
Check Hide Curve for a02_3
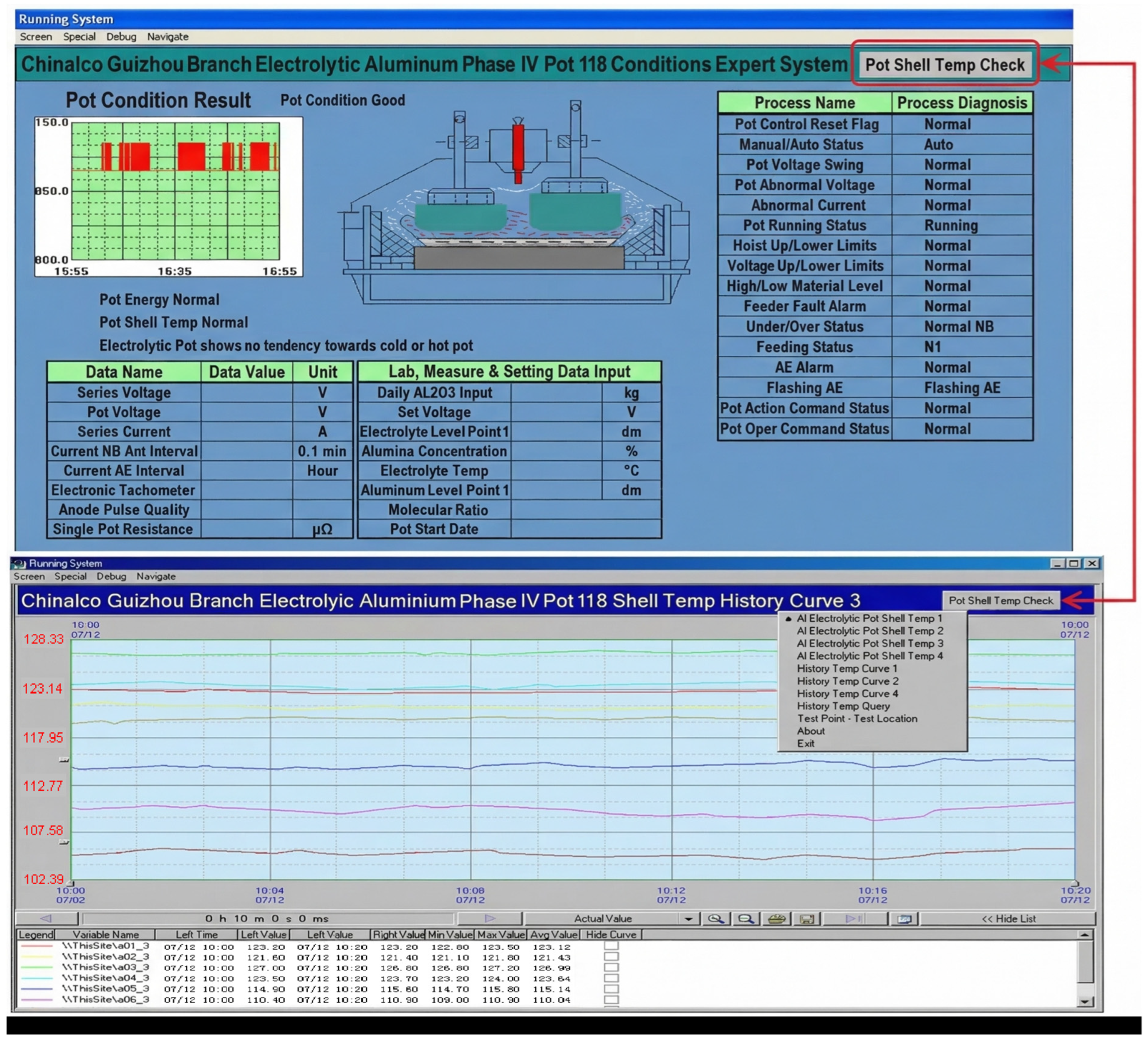point(611,956)
